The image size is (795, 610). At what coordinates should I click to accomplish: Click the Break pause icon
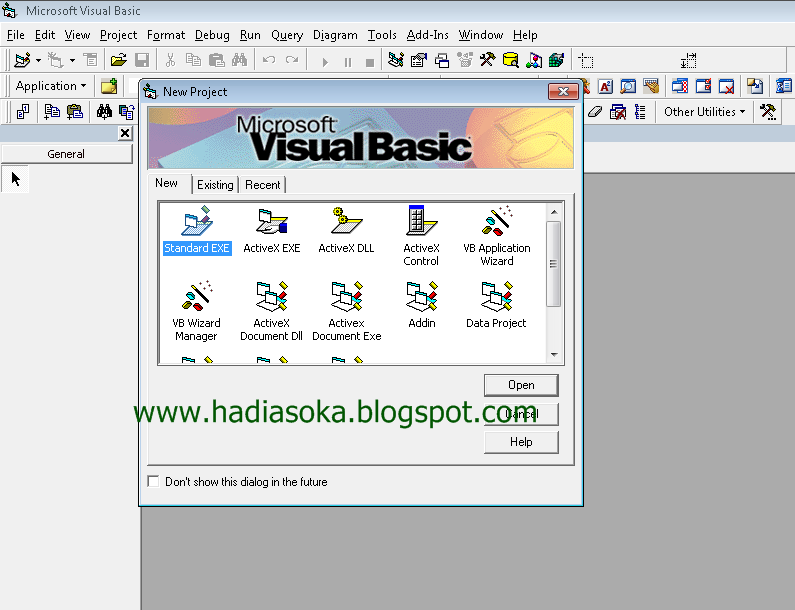tap(348, 62)
